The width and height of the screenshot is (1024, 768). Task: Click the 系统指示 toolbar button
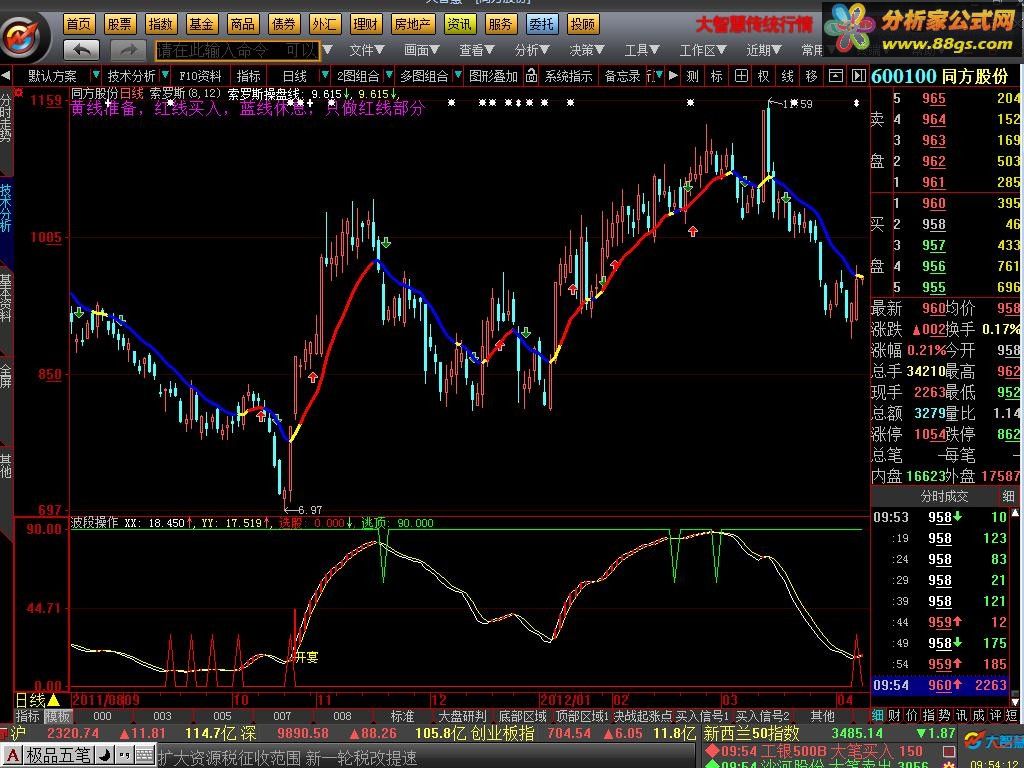pyautogui.click(x=569, y=76)
